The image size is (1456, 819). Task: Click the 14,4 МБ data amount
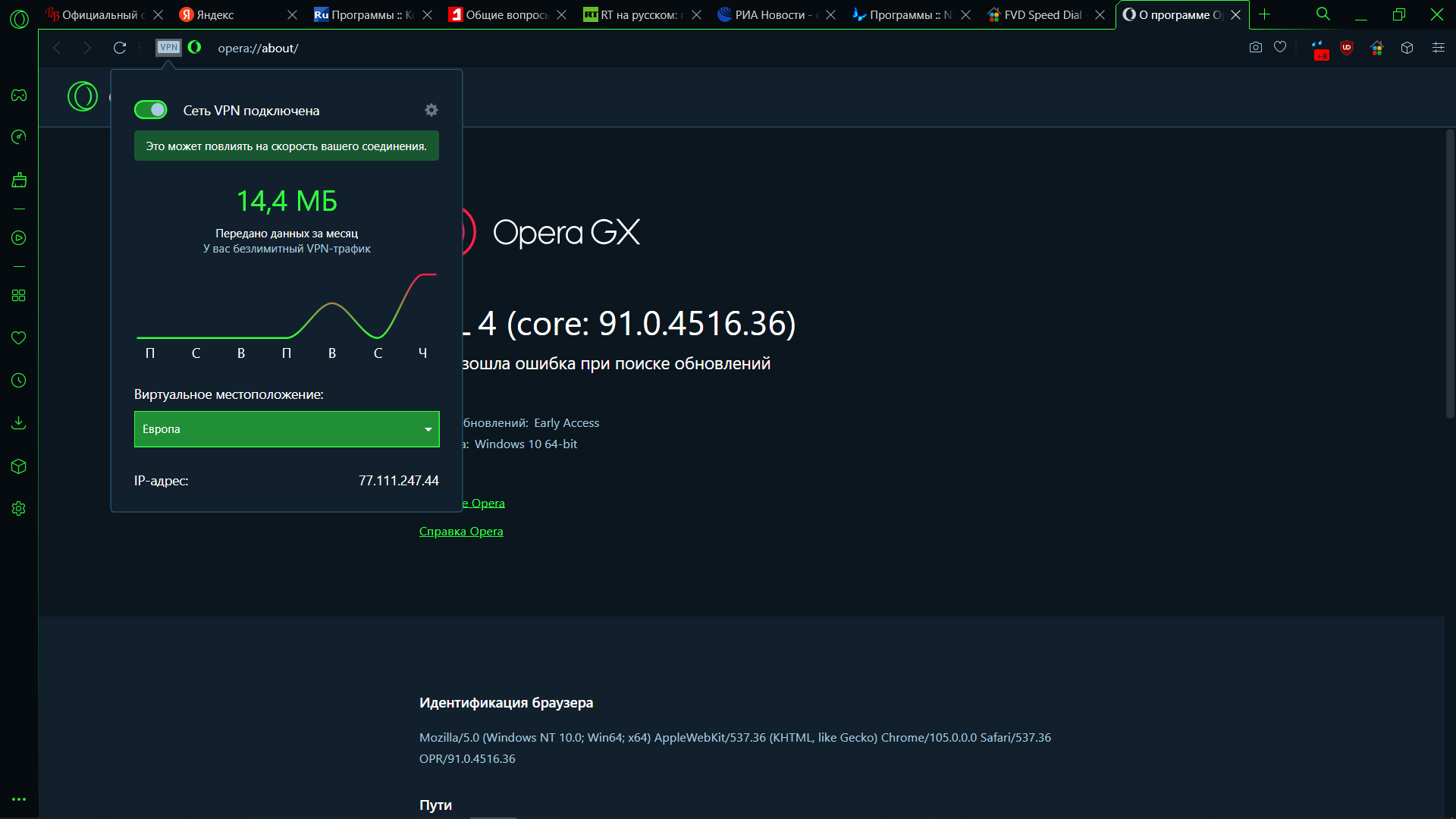pos(287,201)
